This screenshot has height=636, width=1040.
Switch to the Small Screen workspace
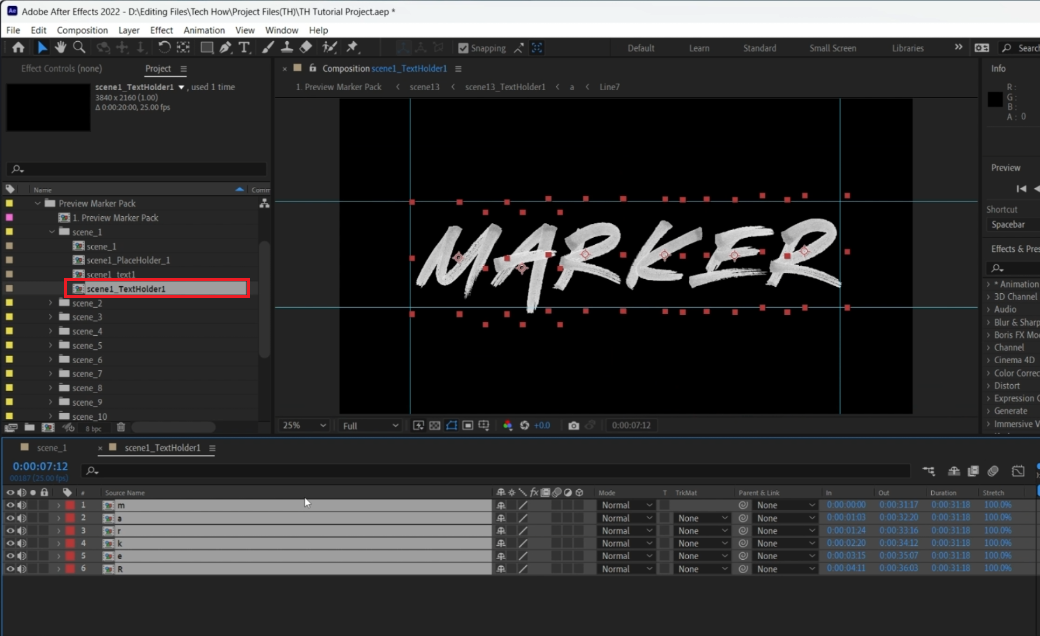(x=833, y=48)
